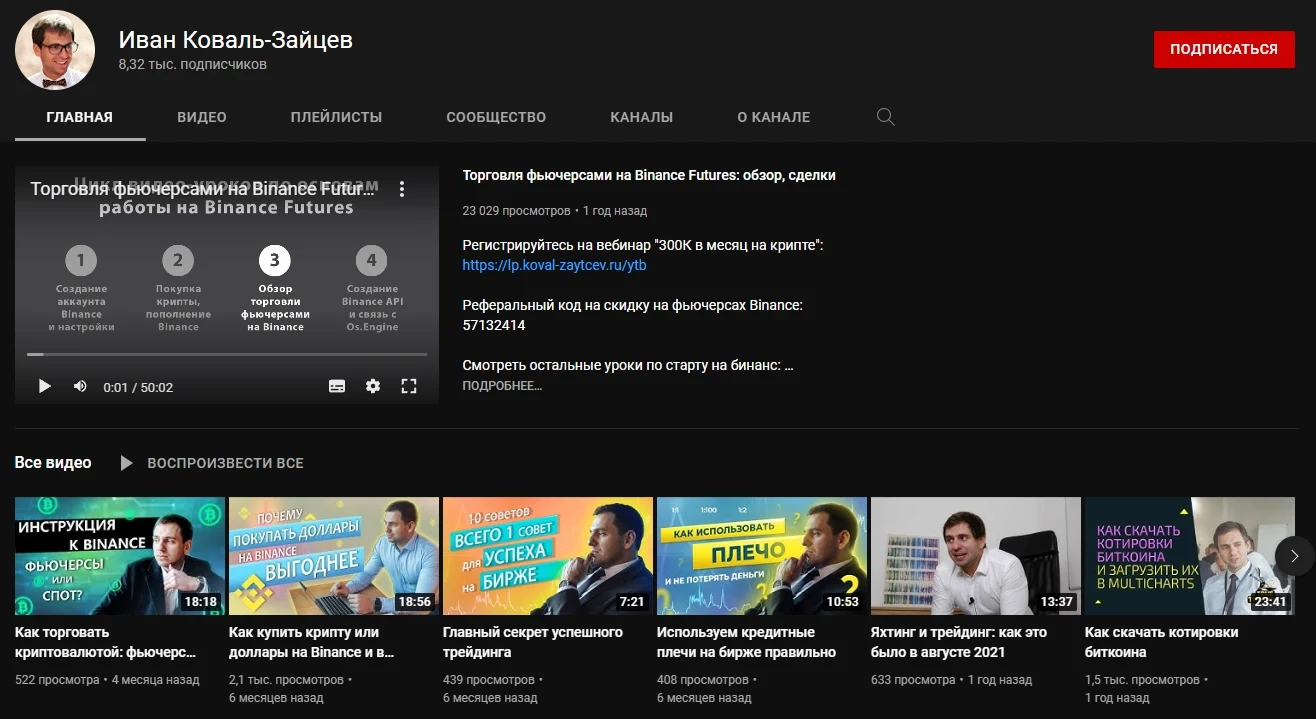Screen dimensions: 1316x719
Task: Subscribe with the ПОДПИСАТЬСЯ button
Action: [1224, 49]
